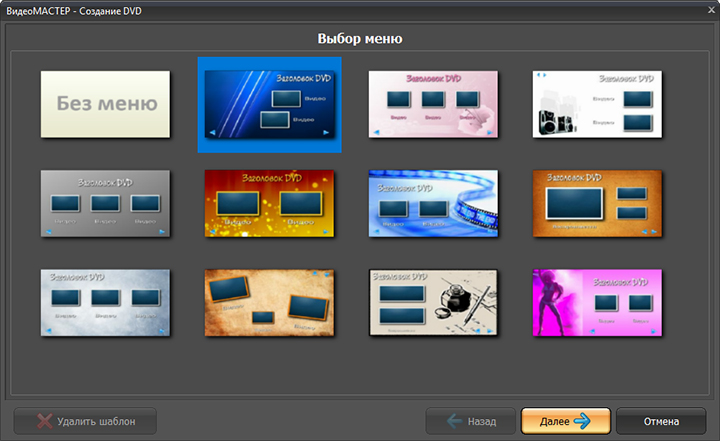Image resolution: width=720 pixels, height=441 pixels.
Task: Select the white template with loudspeakers
Action: coord(597,104)
